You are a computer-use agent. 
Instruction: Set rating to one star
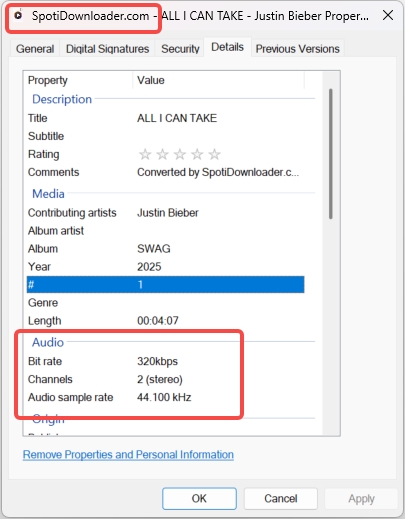tap(145, 154)
